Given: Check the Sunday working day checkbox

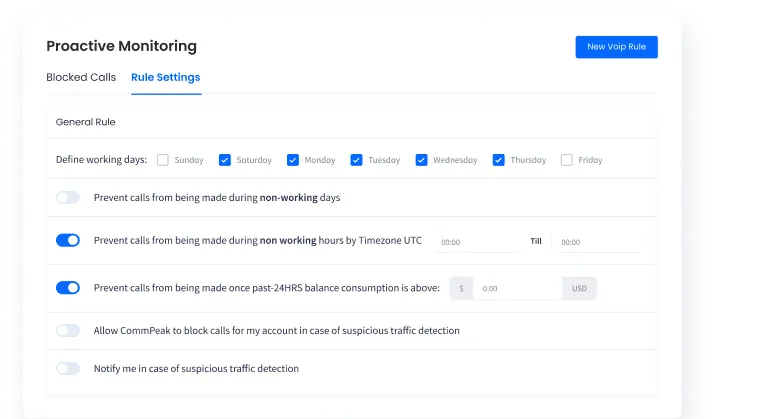Looking at the screenshot, I should [163, 160].
